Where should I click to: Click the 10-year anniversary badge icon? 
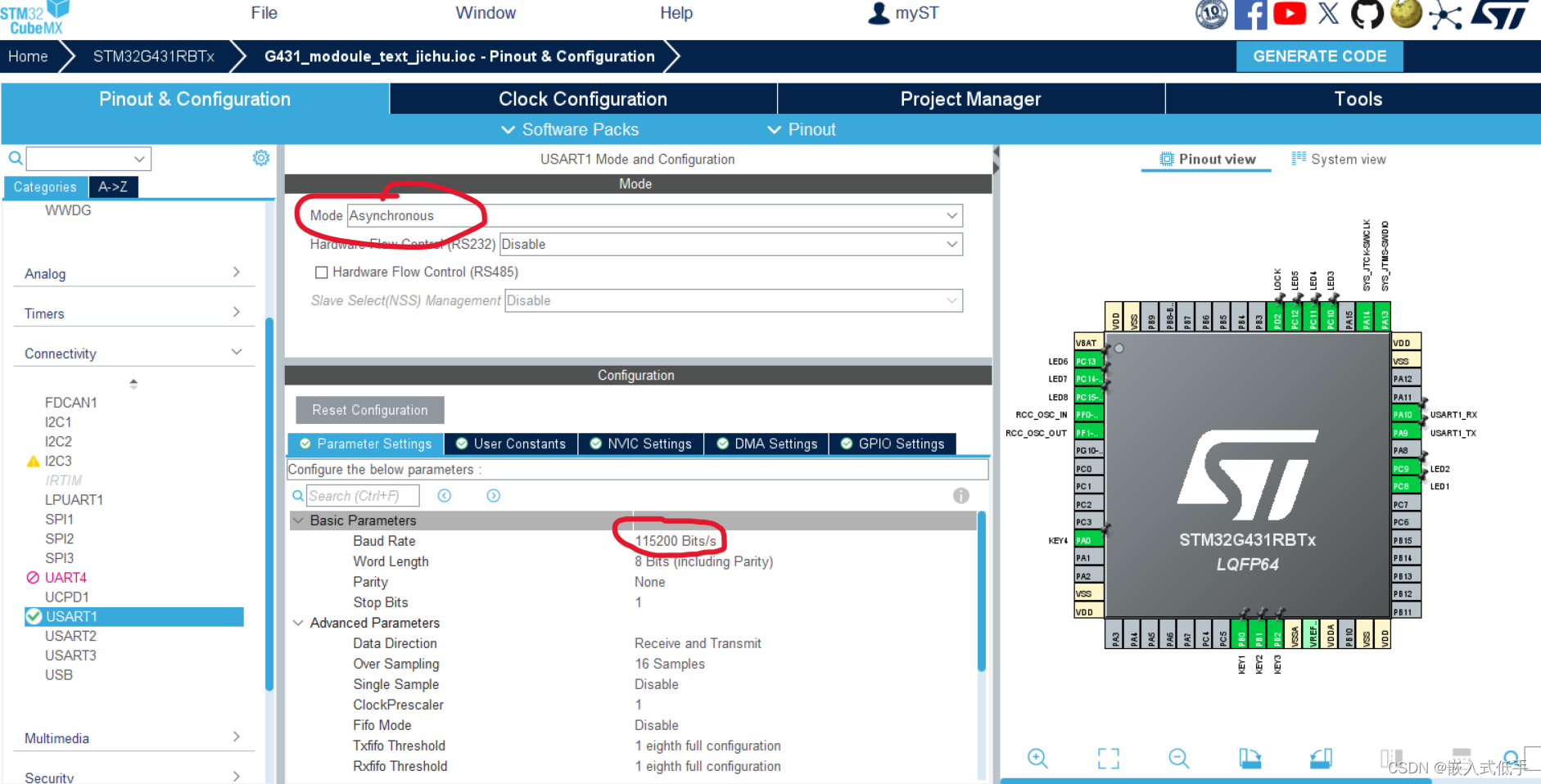click(1212, 14)
